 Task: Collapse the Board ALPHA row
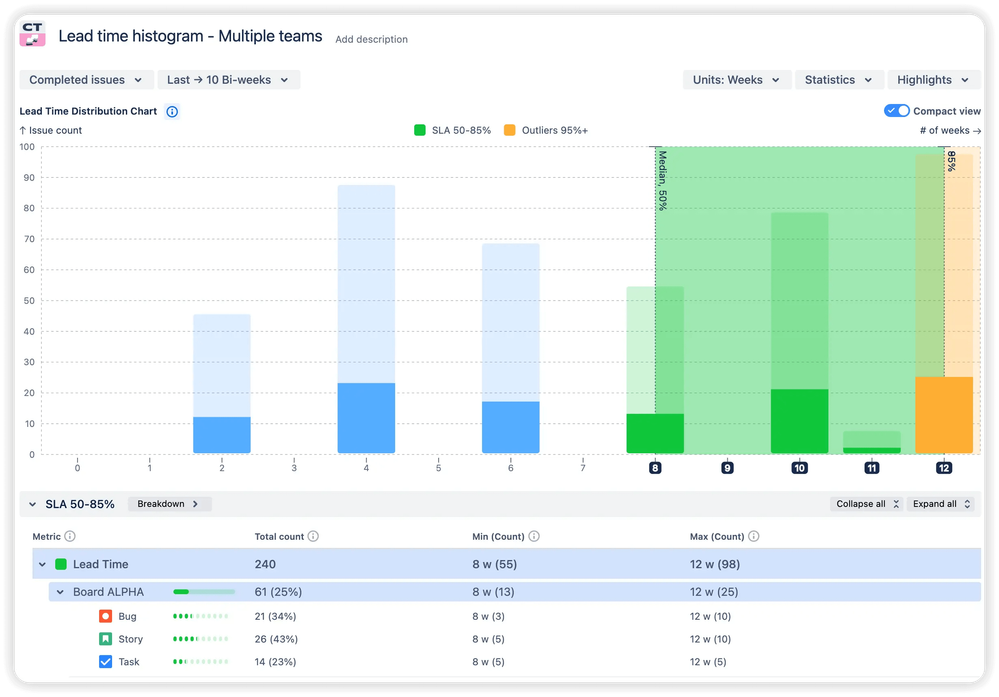[x=60, y=592]
